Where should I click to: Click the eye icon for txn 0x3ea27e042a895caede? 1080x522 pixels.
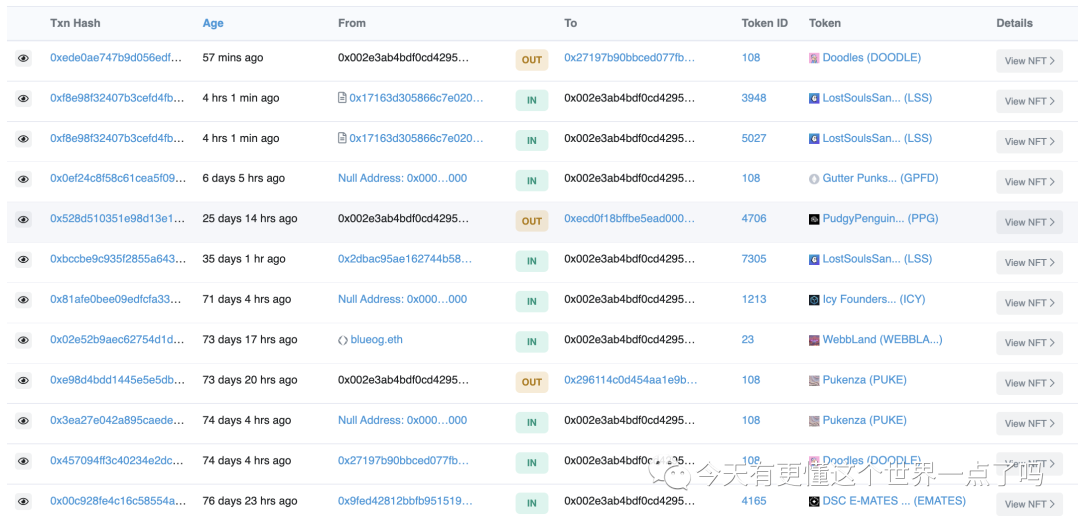23,421
